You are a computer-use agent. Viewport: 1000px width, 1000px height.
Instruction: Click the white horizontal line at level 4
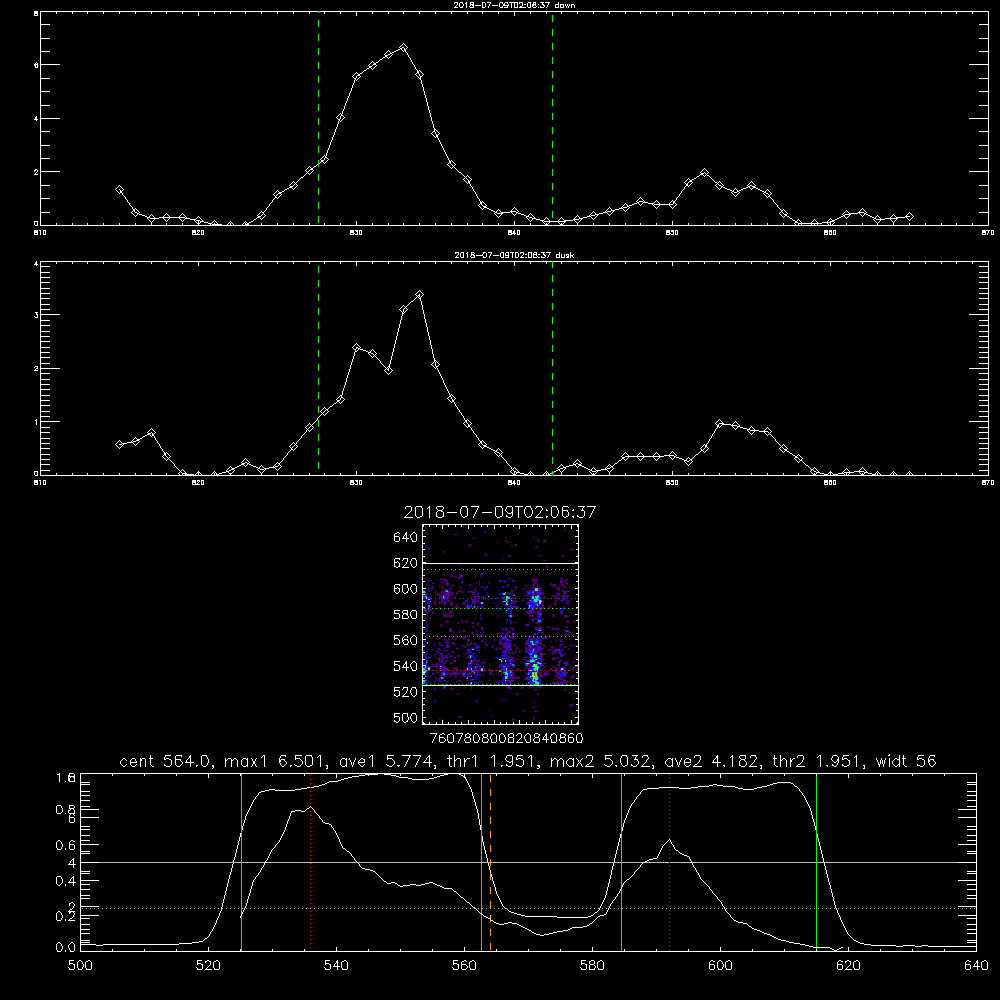[528, 862]
